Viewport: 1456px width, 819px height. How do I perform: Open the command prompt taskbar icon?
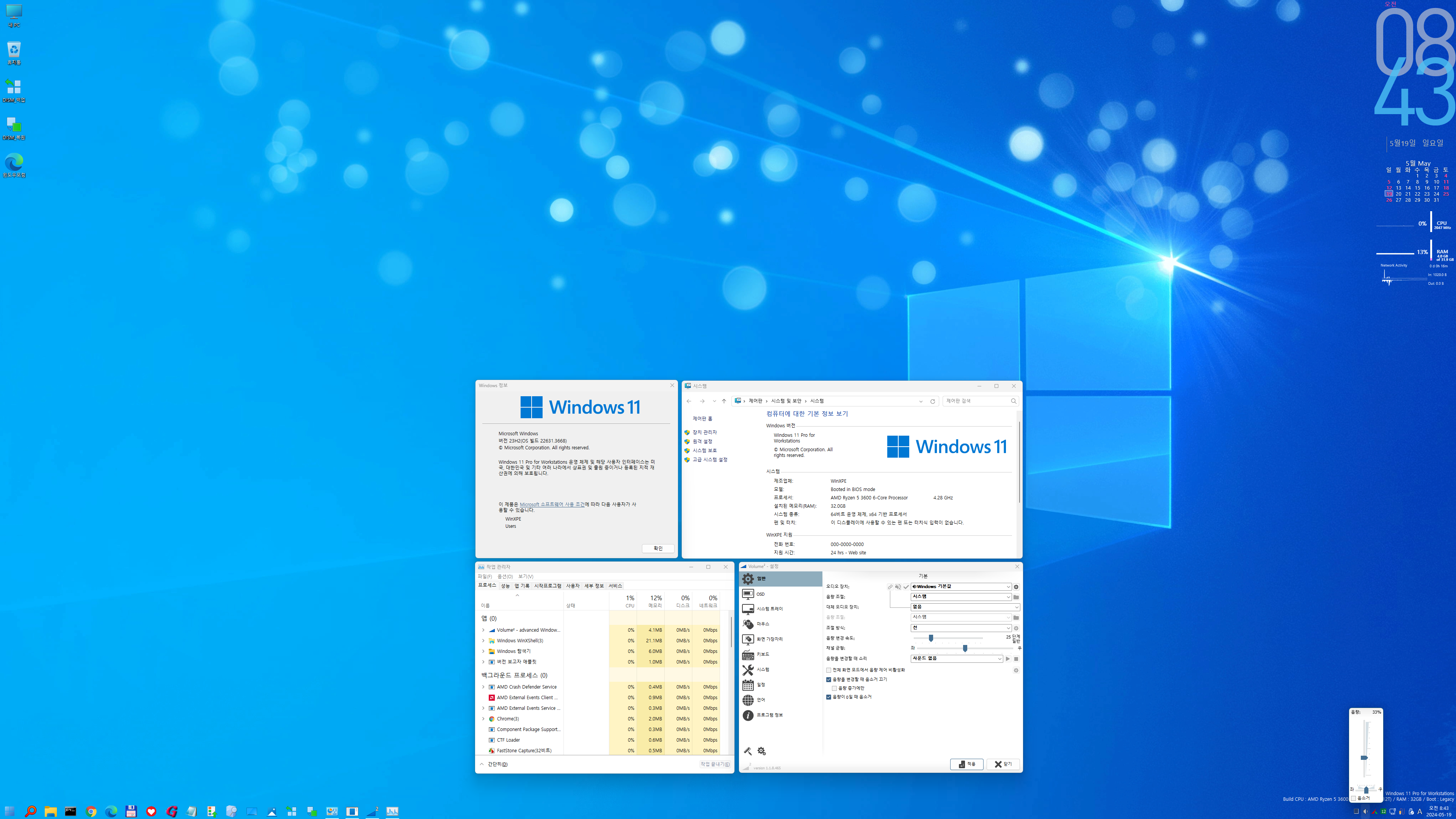[71, 811]
